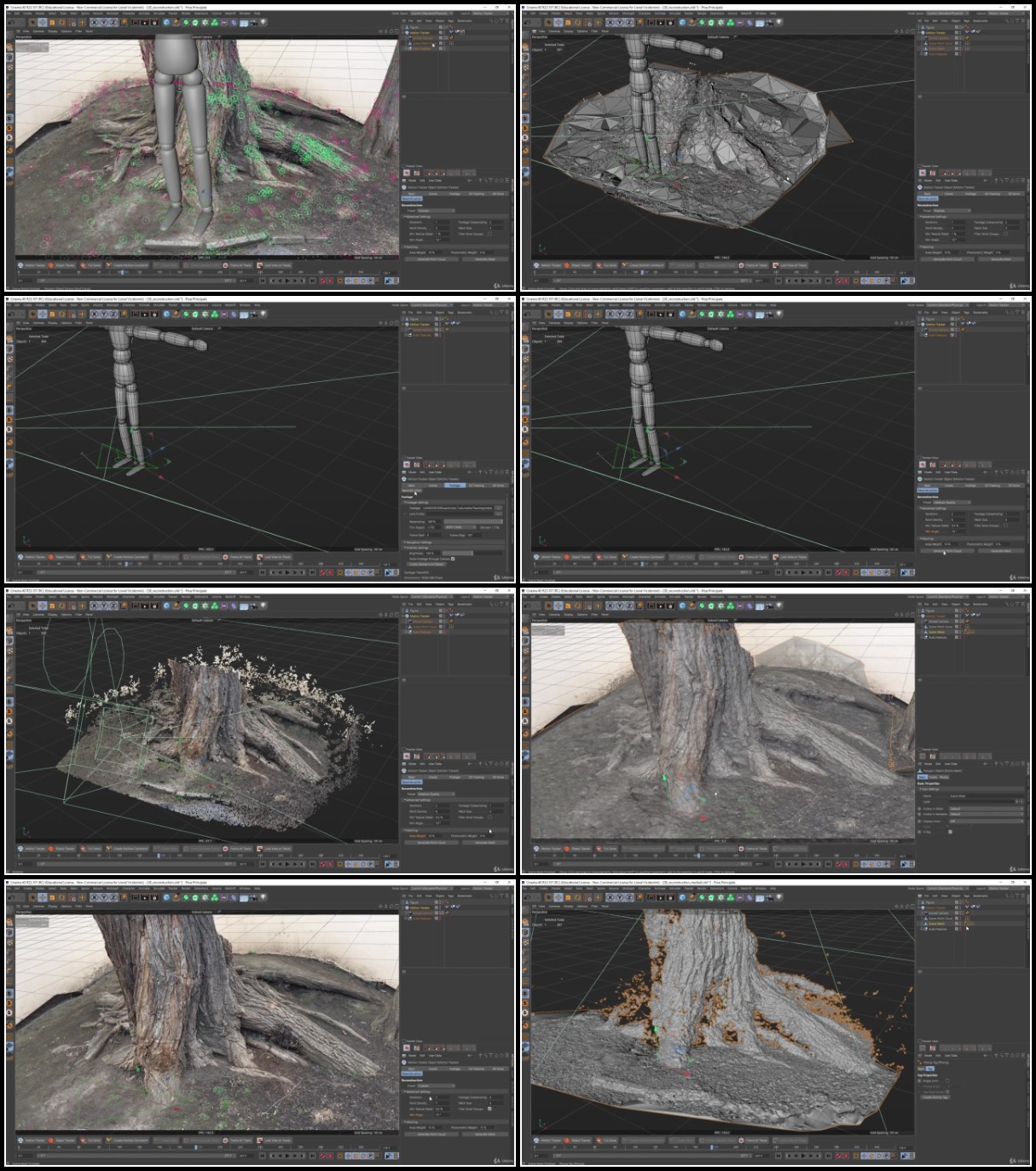Open Cameras viewport menu, textured tree close-up screenshot
This screenshot has height=1171, width=1036.
[x=38, y=907]
